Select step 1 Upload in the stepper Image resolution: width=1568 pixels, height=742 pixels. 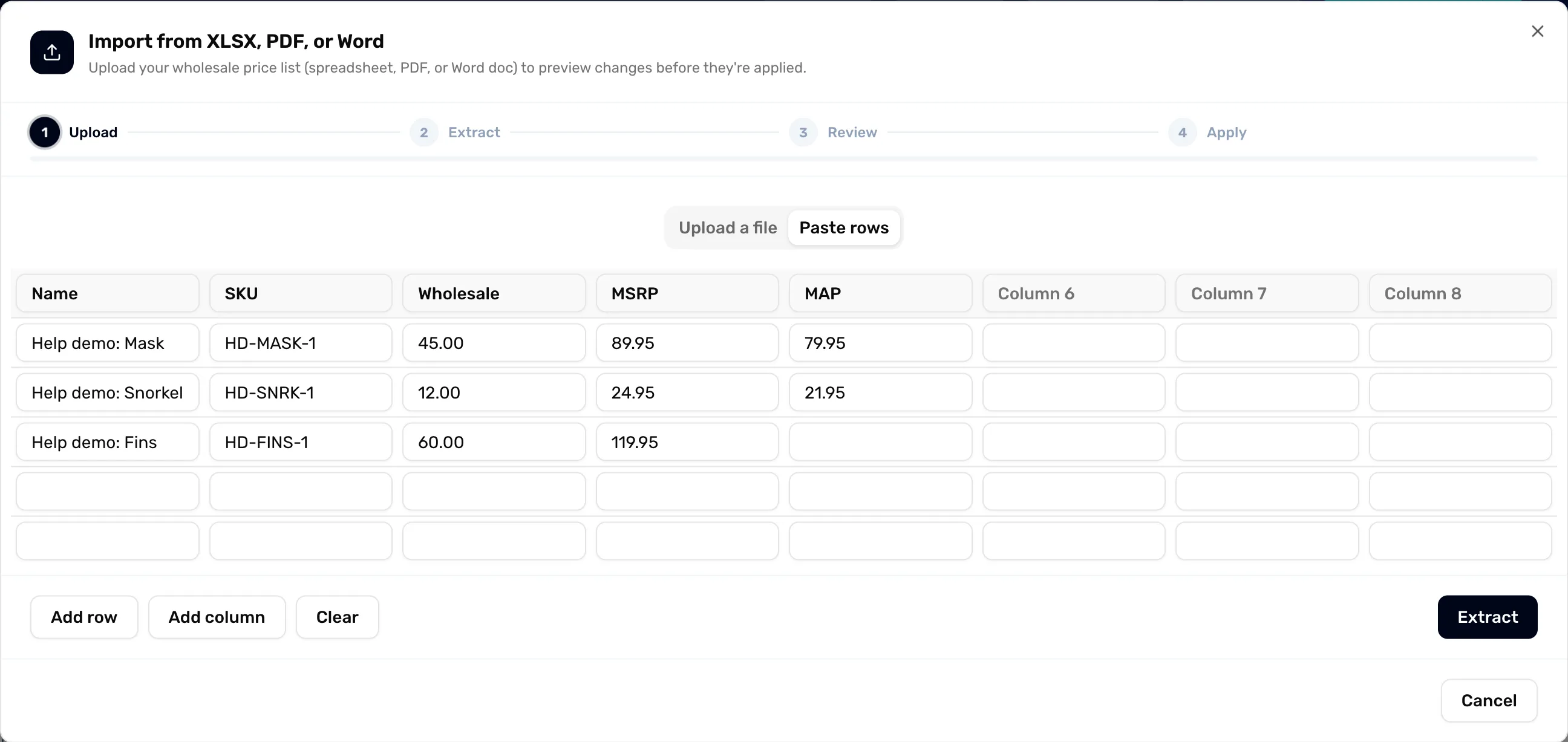tap(74, 132)
